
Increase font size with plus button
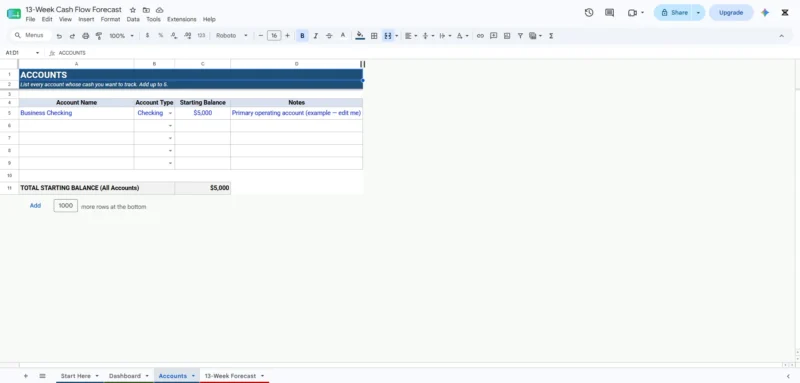pyautogui.click(x=287, y=36)
